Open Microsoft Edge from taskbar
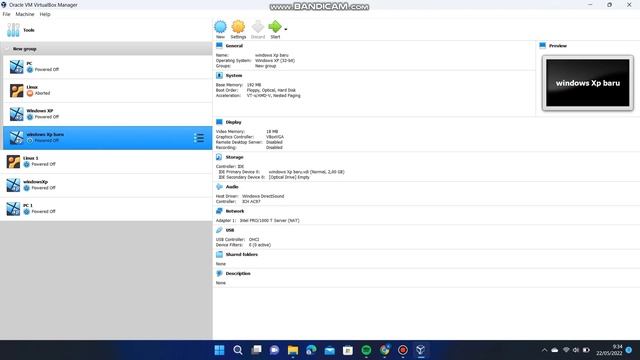Screen dimensions: 640x360 311,350
